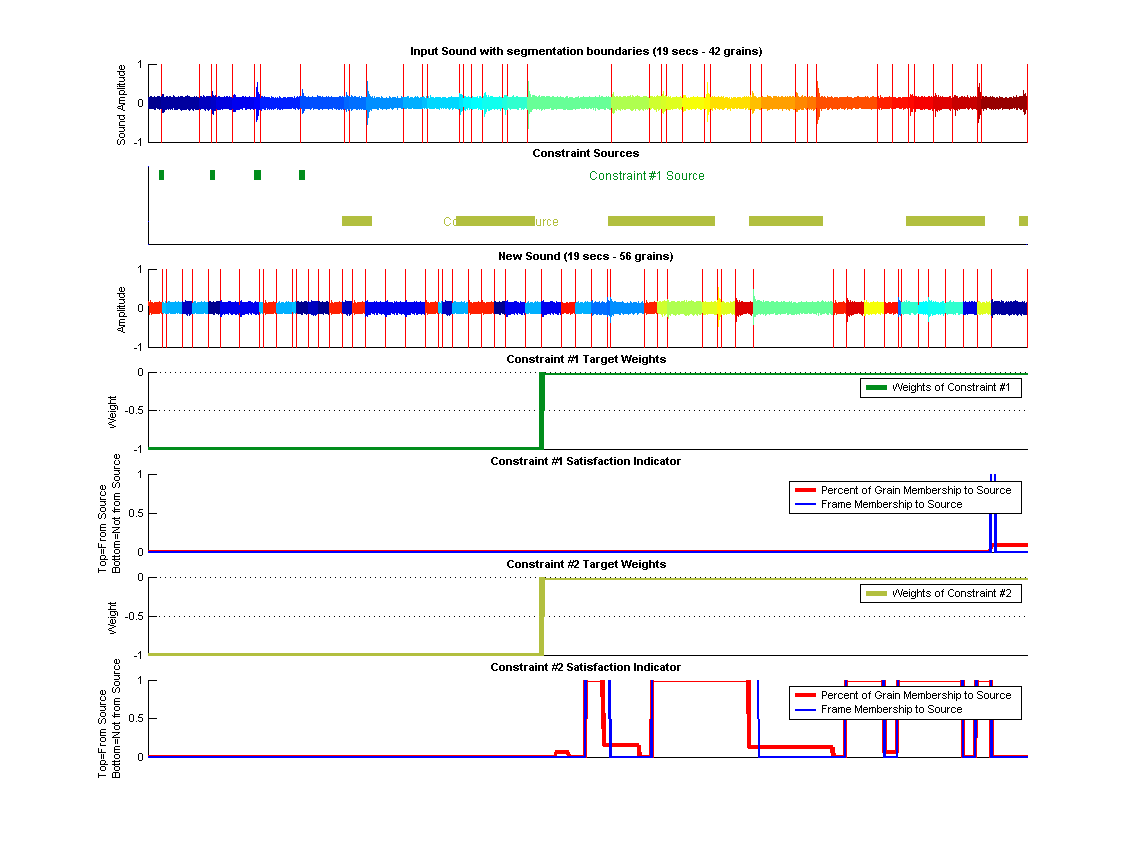This screenshot has width=1135, height=851.
Task: Select the 'New Sound (19 secs - 56 grains)' title
Action: [586, 256]
